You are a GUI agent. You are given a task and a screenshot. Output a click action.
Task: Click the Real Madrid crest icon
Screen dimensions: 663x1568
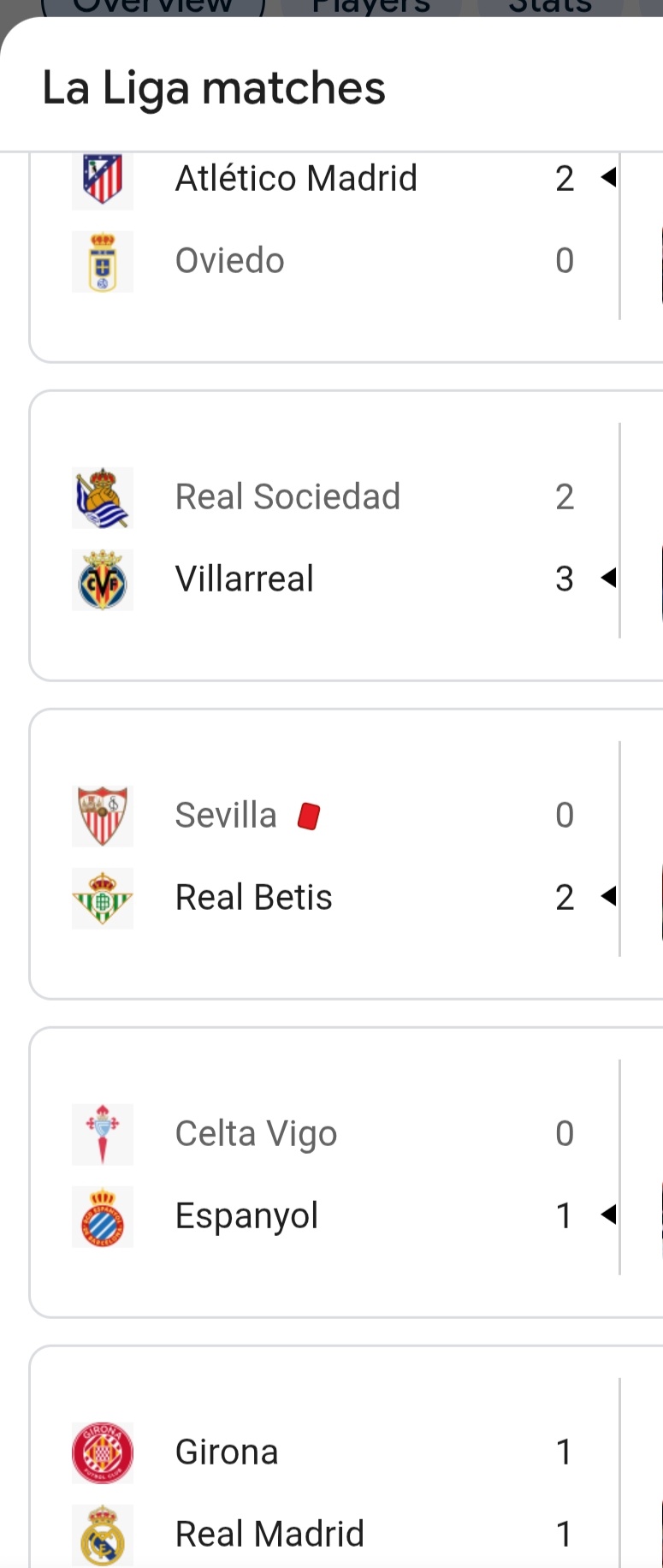coord(103,1535)
